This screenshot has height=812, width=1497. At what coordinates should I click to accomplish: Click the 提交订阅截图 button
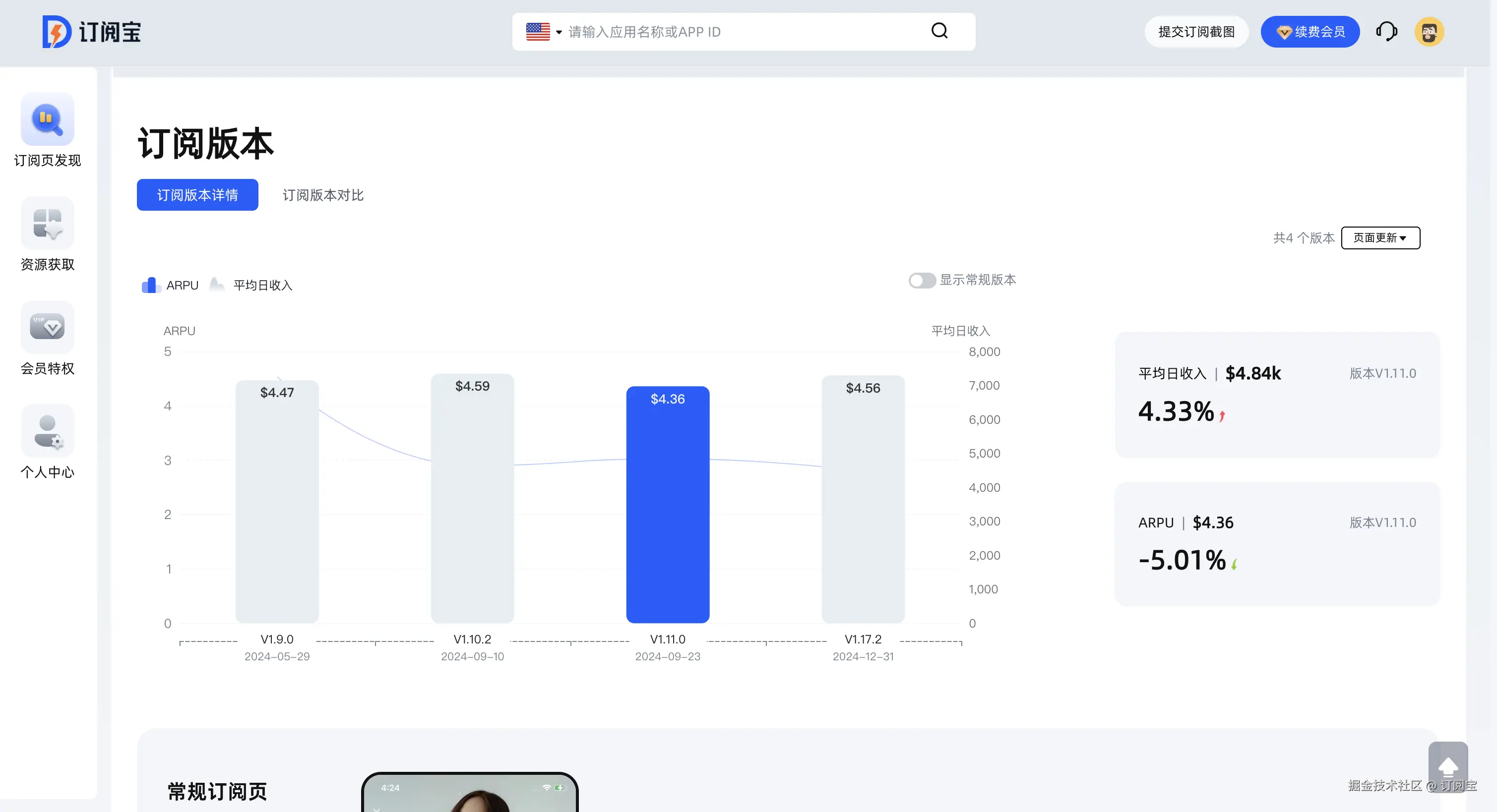click(x=1196, y=31)
